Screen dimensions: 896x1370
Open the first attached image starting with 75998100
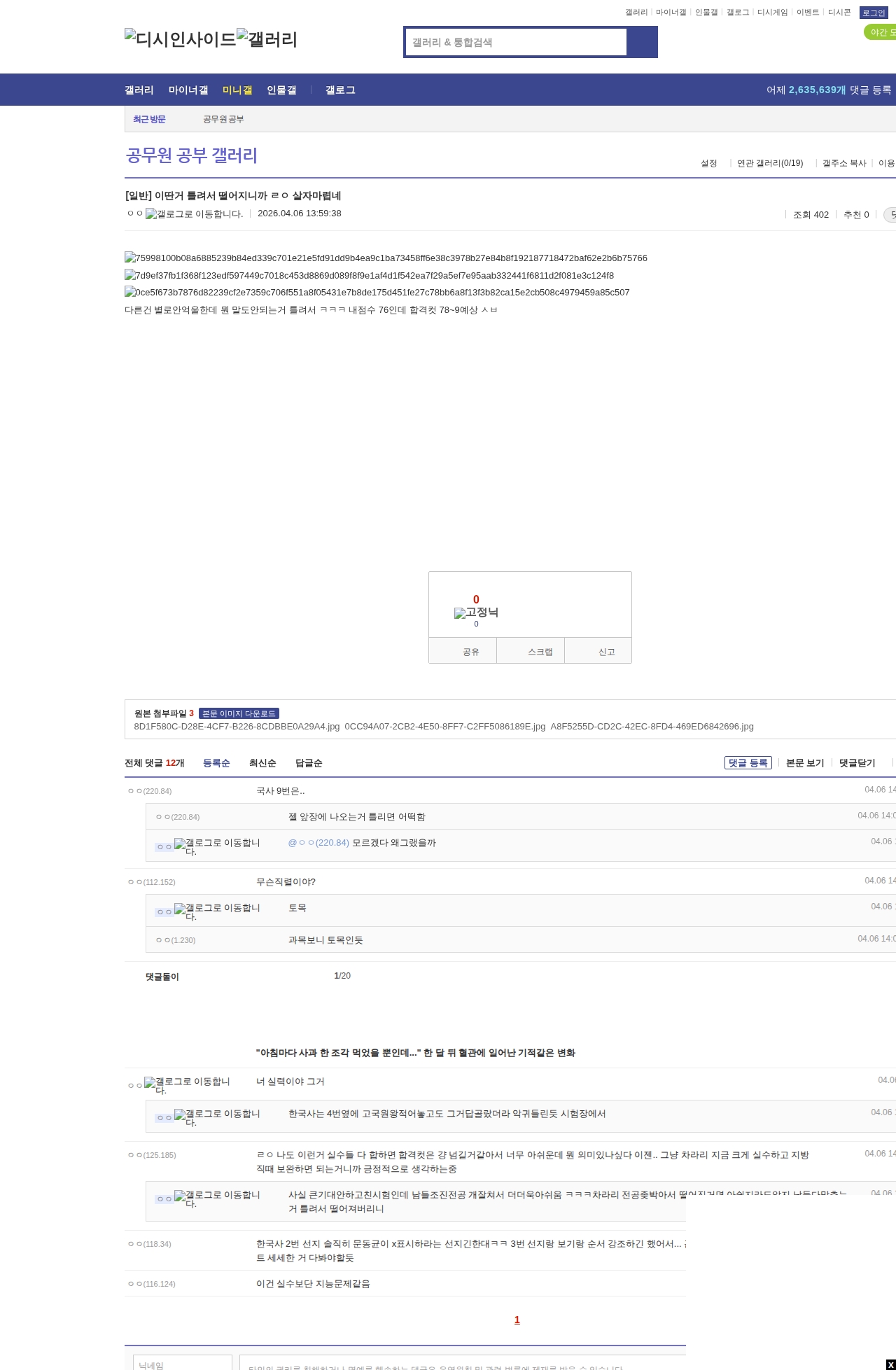(x=386, y=258)
